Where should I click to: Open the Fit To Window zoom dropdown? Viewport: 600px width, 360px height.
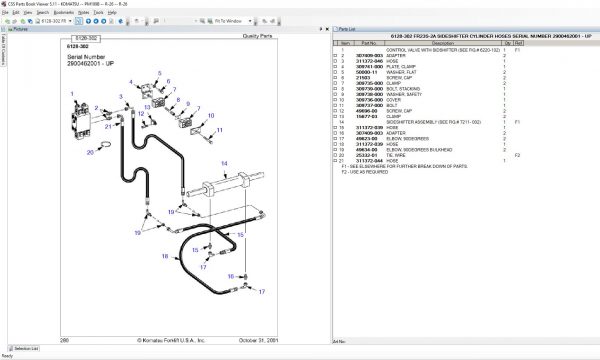pos(250,21)
